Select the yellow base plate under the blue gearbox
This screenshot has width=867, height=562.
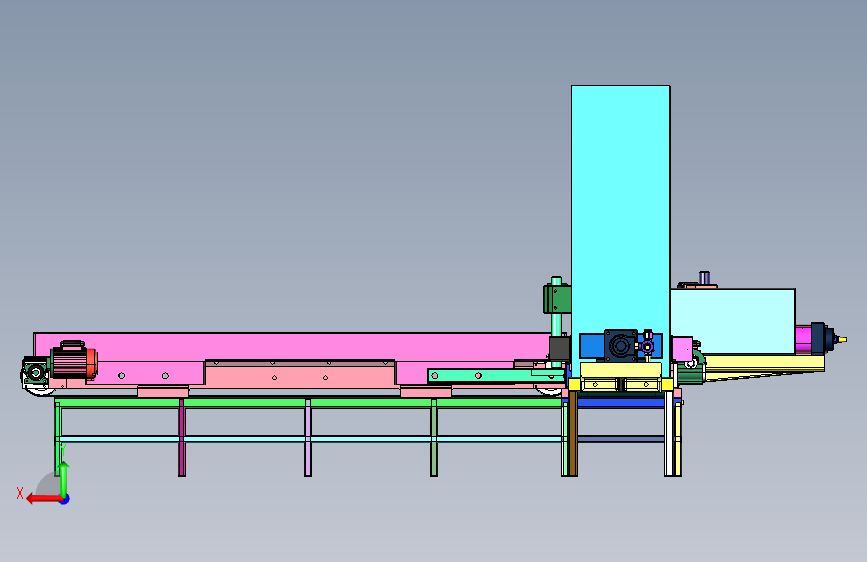620,370
